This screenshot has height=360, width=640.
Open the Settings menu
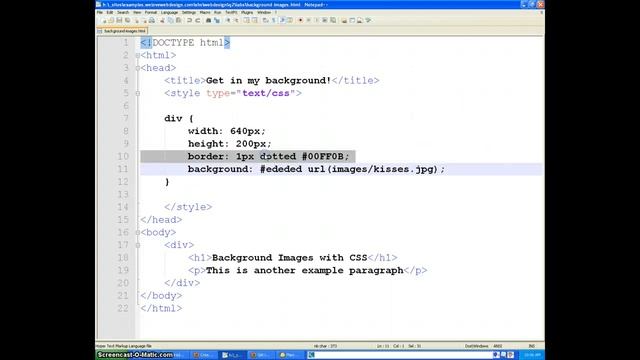tap(189, 12)
